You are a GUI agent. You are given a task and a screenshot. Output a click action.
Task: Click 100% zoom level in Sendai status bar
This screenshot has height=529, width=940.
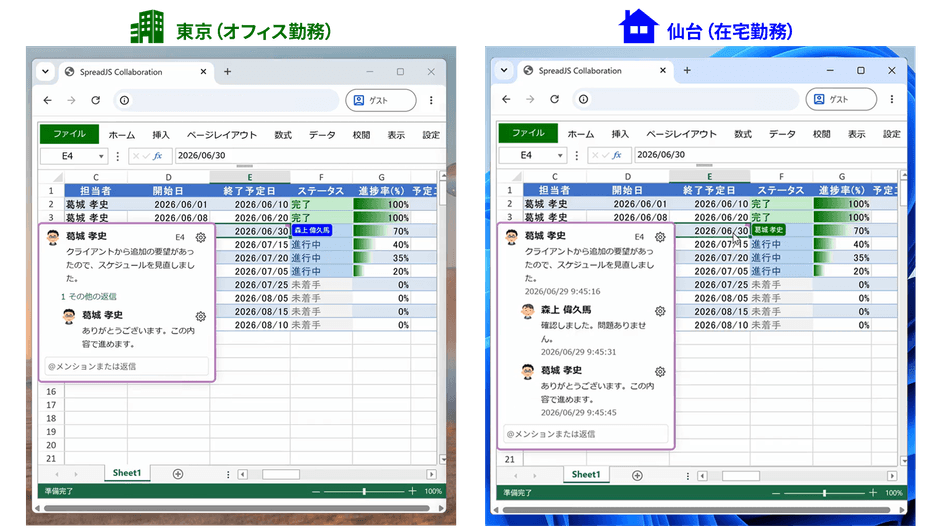894,493
